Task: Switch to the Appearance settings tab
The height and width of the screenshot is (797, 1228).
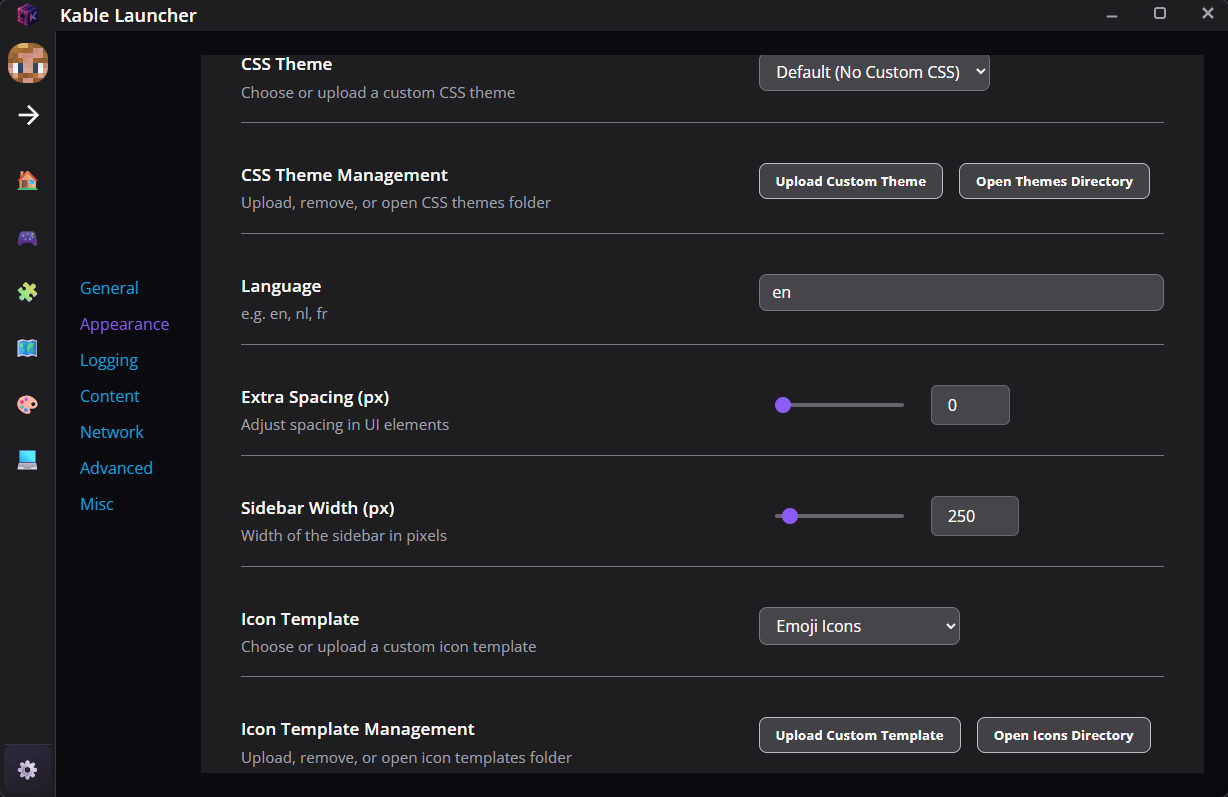Action: 124,323
